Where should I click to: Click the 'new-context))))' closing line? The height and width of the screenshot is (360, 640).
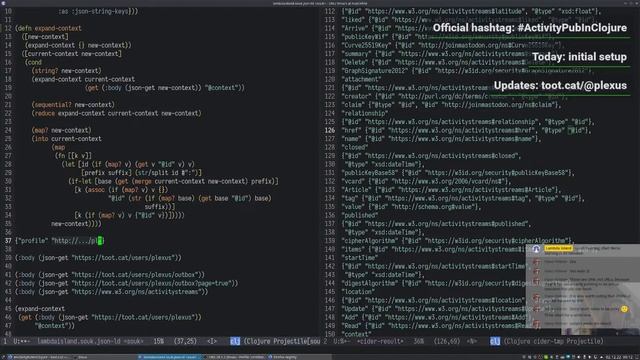(x=76, y=224)
